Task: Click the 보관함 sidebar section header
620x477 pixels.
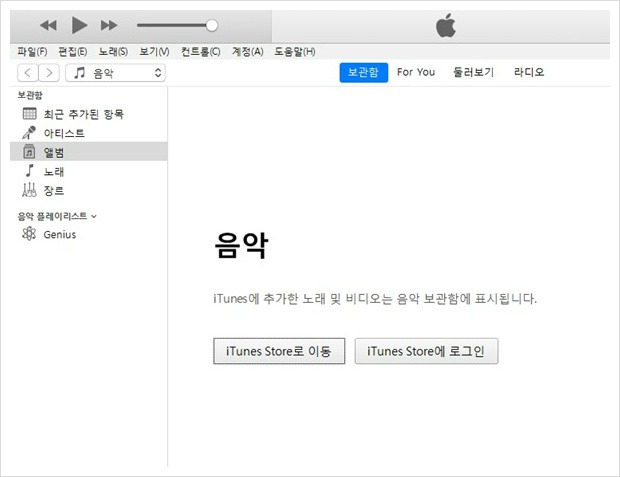Action: [x=30, y=95]
